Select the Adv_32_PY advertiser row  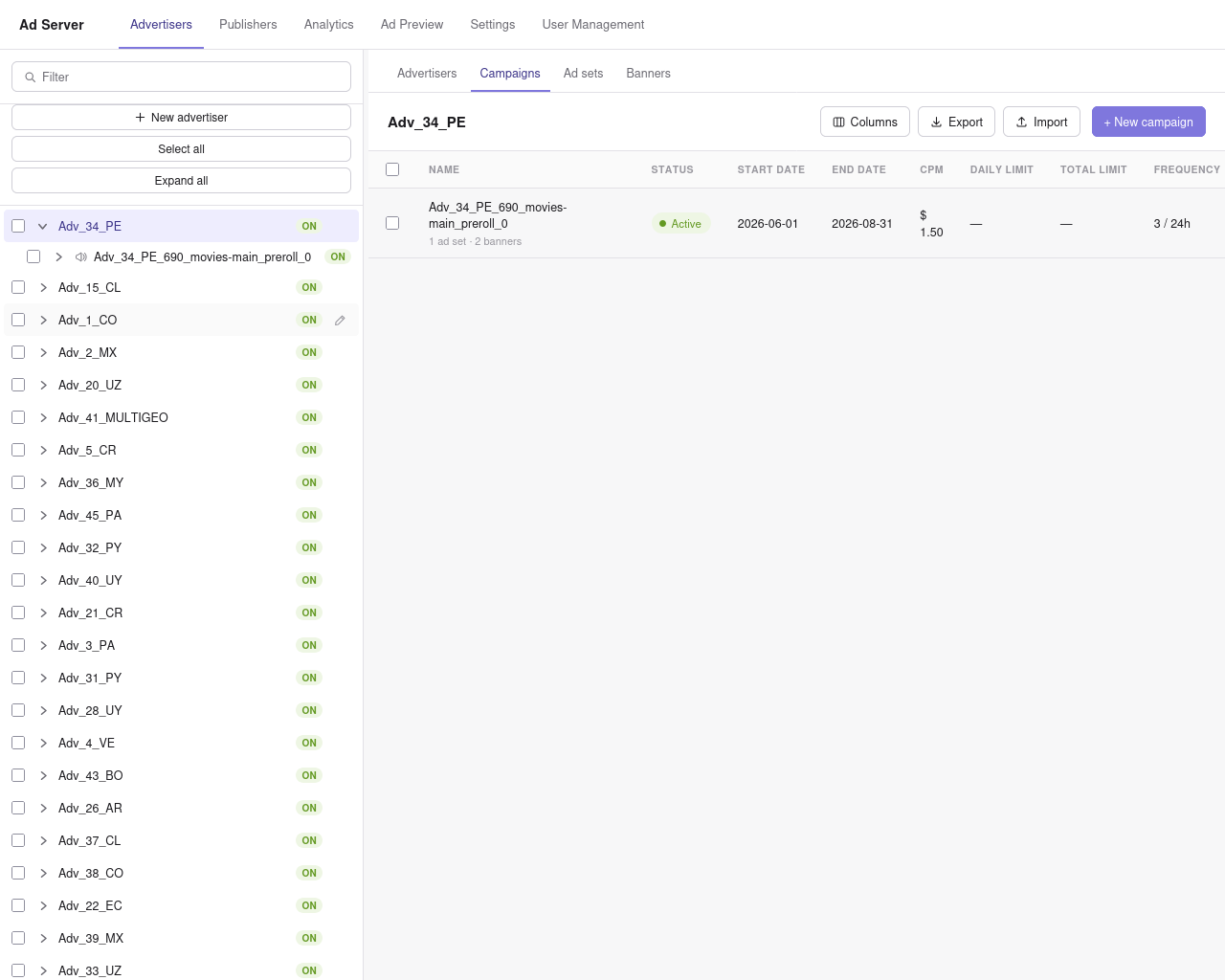point(182,548)
